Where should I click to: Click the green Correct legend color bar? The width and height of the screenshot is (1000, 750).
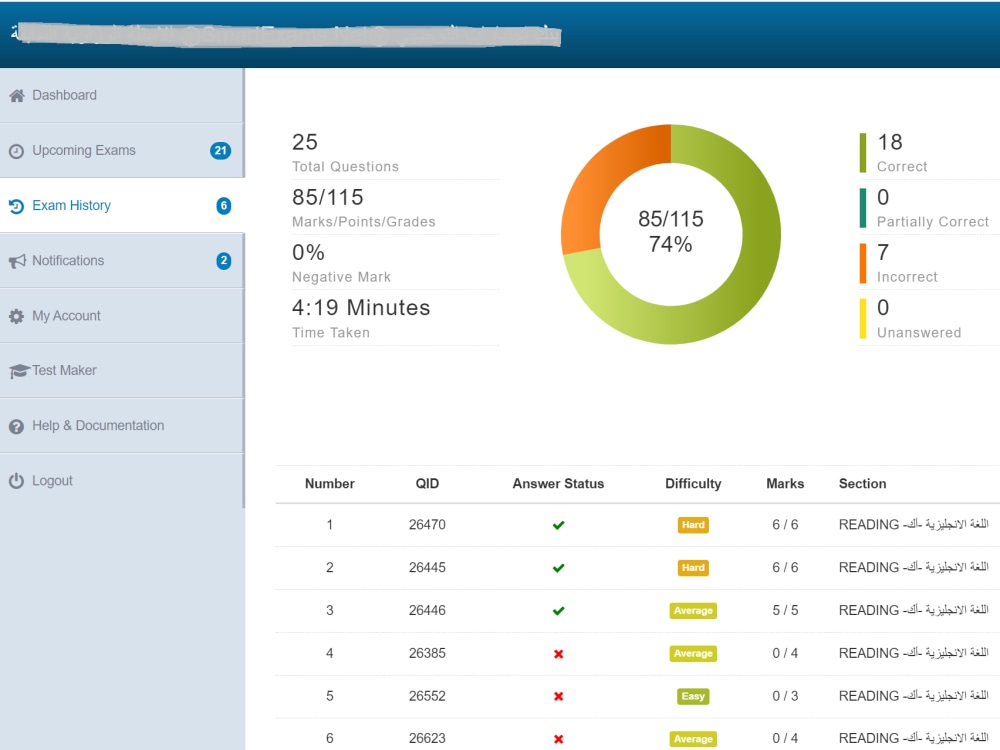[x=863, y=153]
